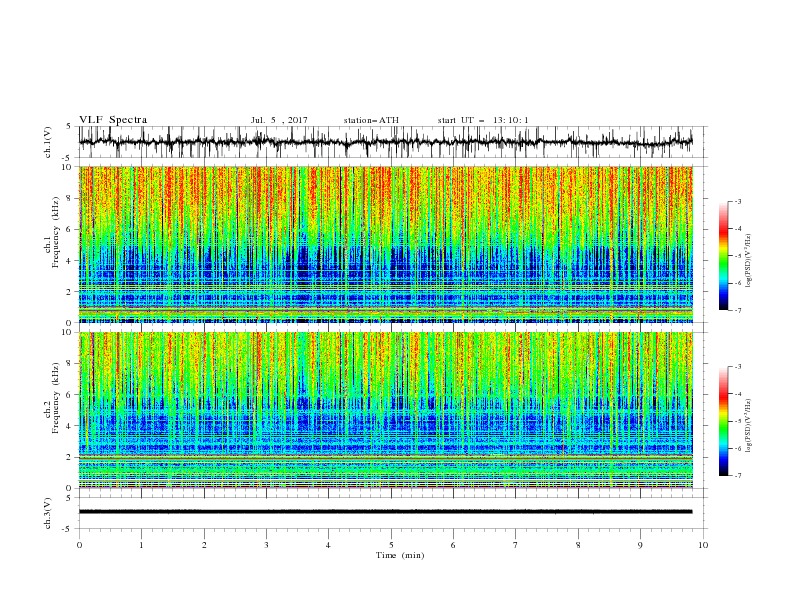Click the "ch.3(V)" axis label
This screenshot has height=612, width=792.
48,513
